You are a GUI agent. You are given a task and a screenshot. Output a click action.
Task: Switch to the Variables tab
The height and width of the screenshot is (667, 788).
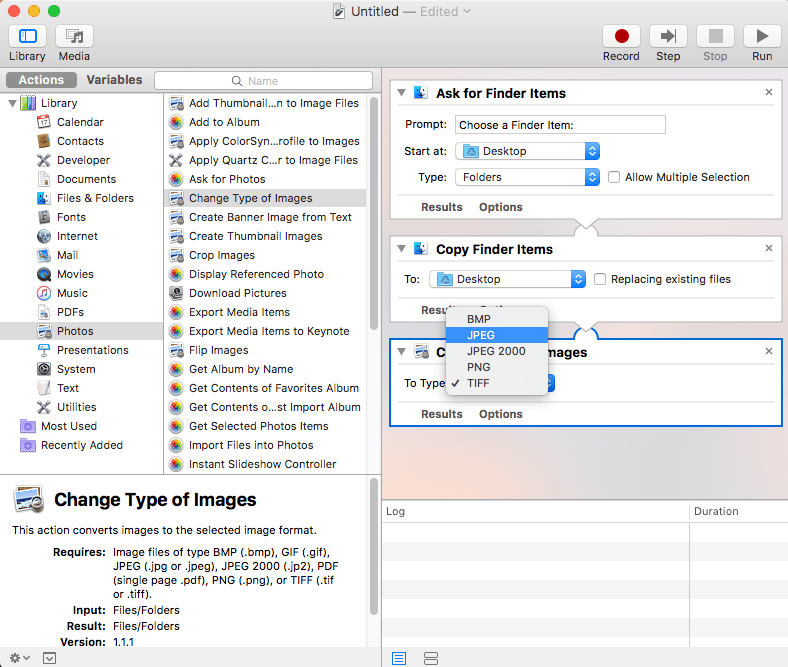pos(114,80)
